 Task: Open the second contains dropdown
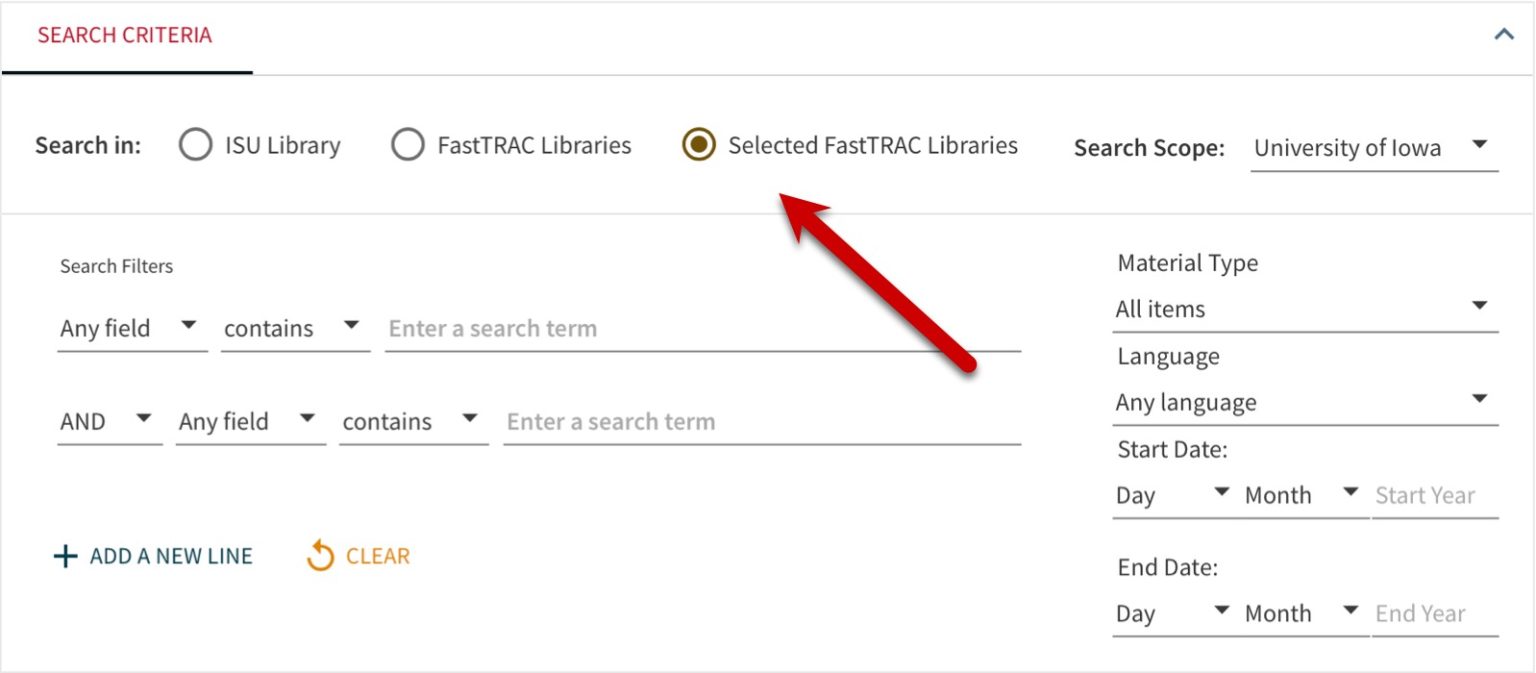(x=412, y=421)
